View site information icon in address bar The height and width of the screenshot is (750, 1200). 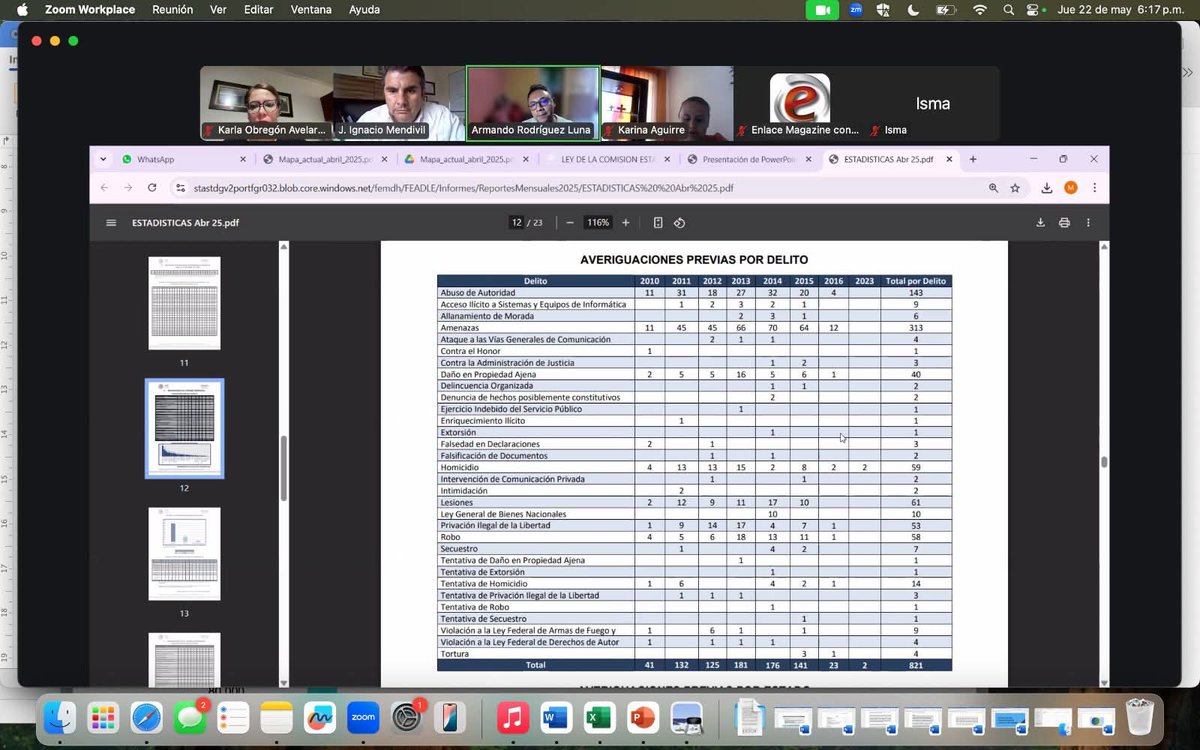tap(180, 188)
